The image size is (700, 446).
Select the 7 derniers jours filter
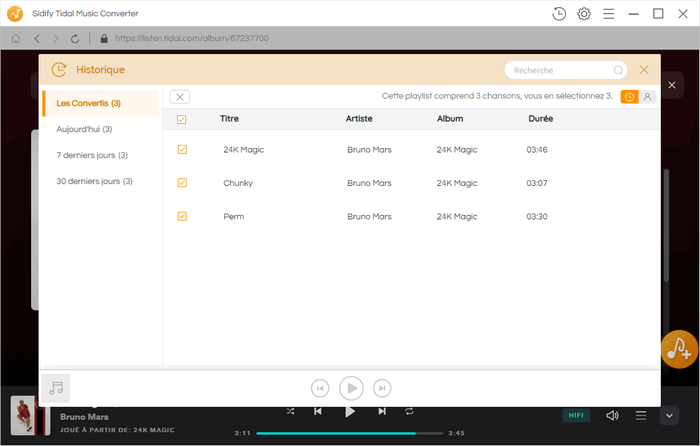pos(92,155)
